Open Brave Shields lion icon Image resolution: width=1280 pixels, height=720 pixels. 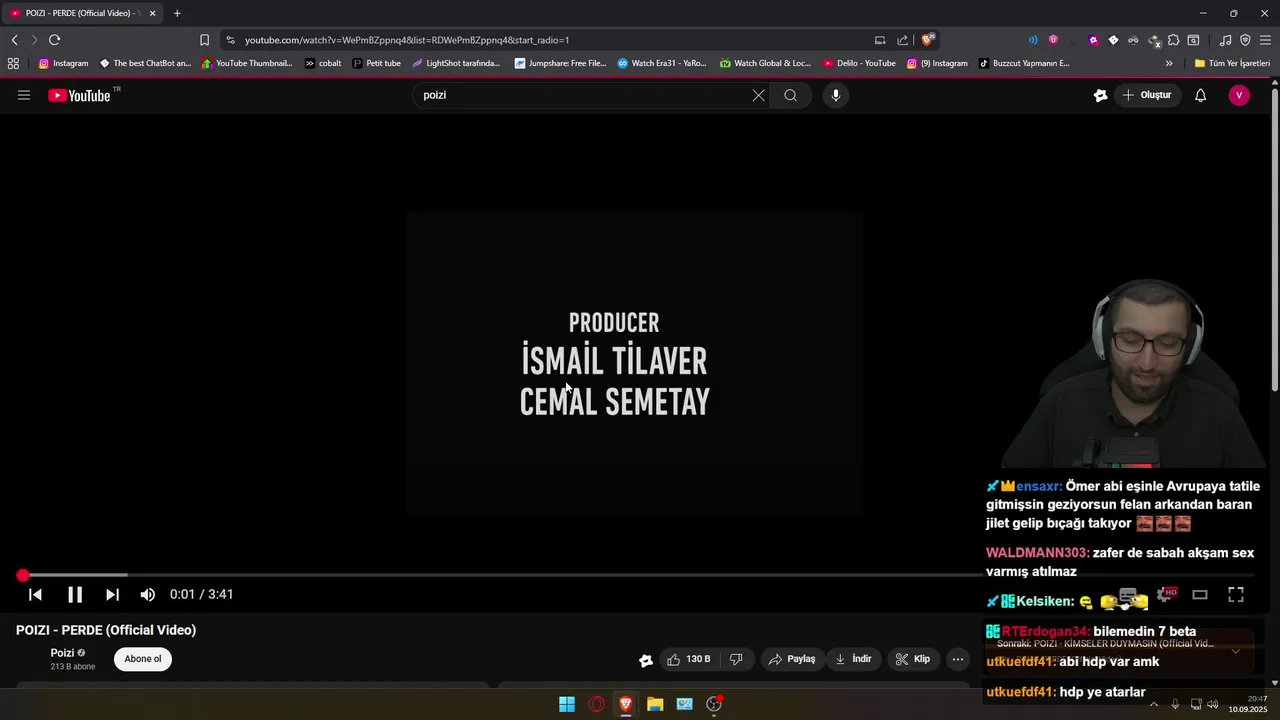click(x=928, y=40)
